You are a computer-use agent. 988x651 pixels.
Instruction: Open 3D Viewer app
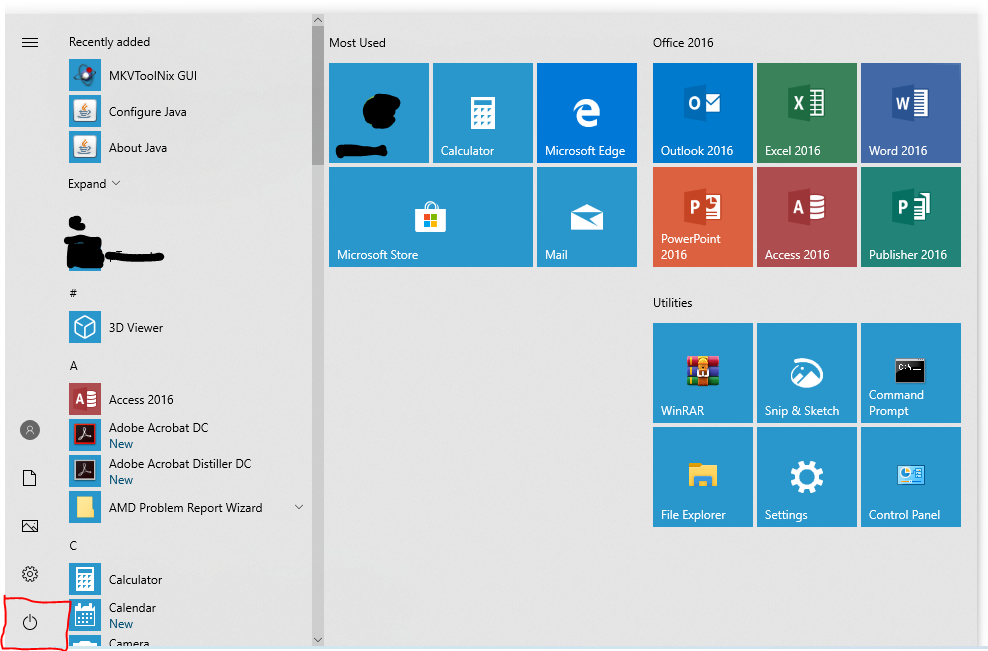(x=186, y=328)
